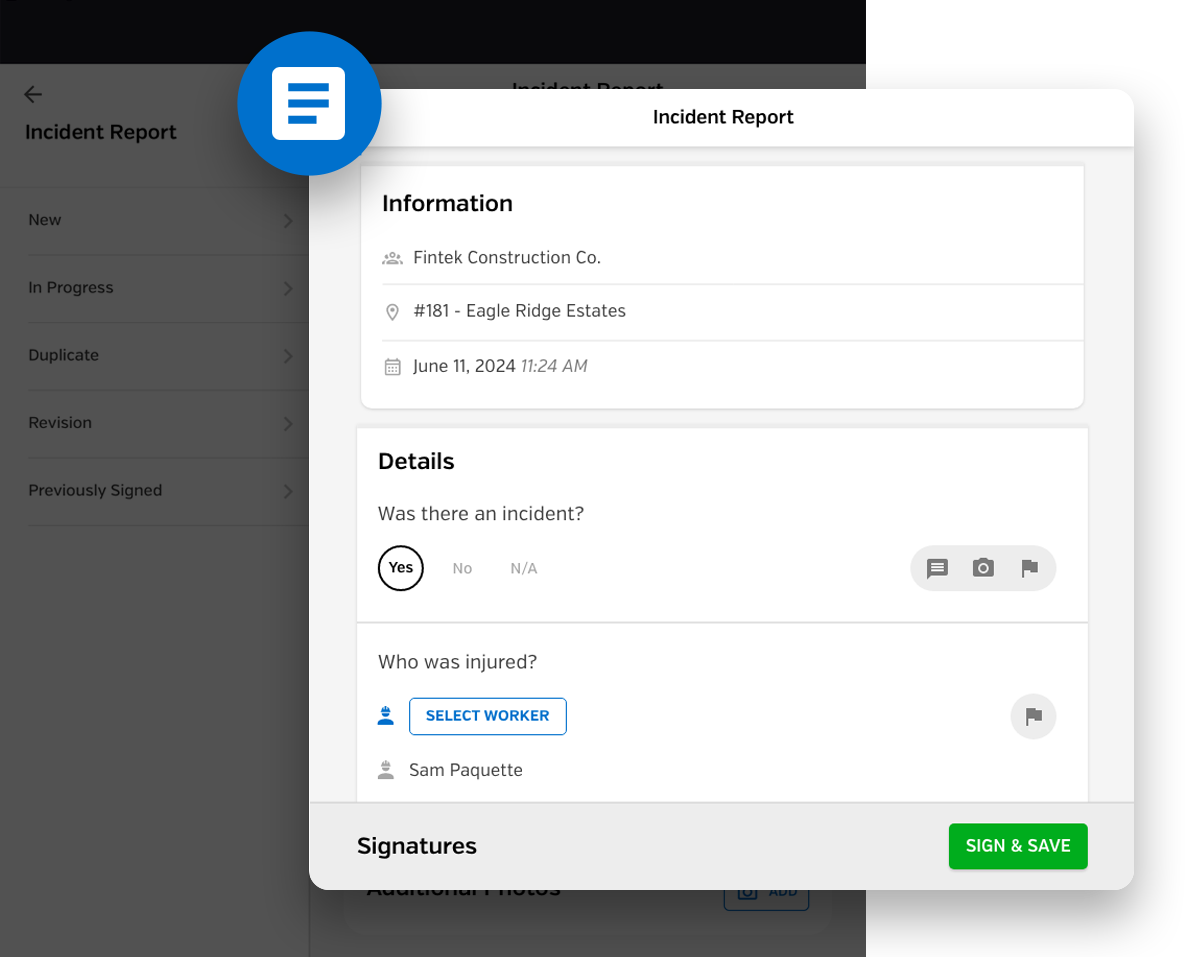The width and height of the screenshot is (1200, 957).
Task: Open the Revision menu item
Action: 60,423
